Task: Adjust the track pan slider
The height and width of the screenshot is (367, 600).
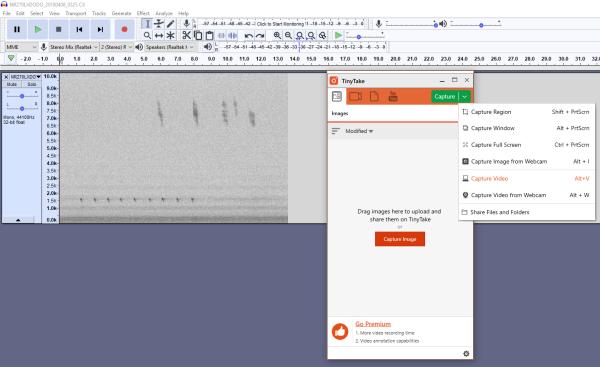Action: [22, 109]
